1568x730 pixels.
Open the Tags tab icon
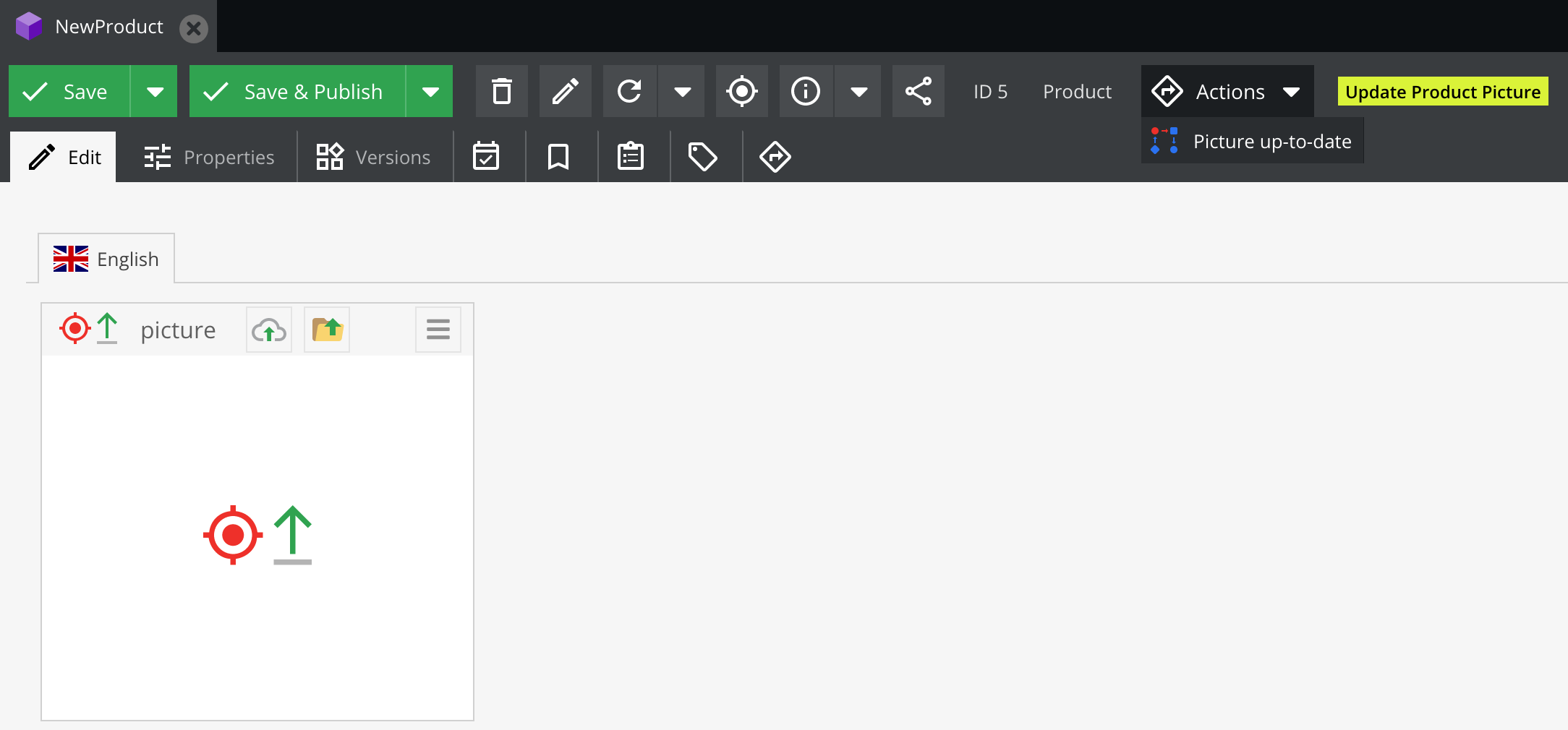[x=702, y=157]
